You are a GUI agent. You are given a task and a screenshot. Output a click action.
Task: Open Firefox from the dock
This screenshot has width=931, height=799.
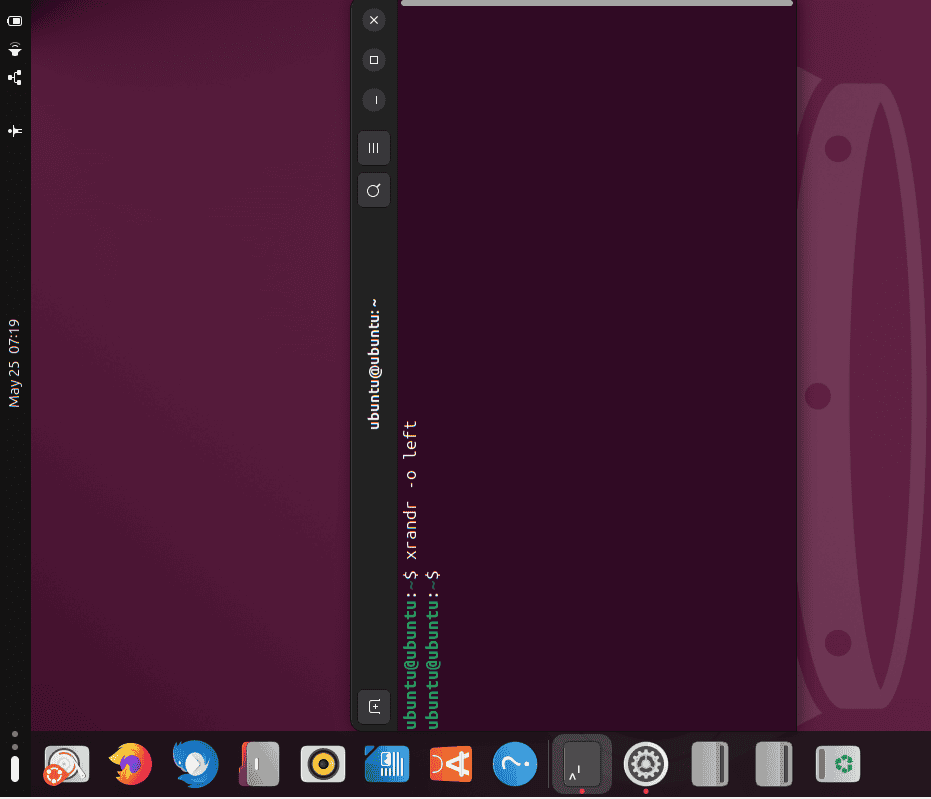[x=131, y=764]
